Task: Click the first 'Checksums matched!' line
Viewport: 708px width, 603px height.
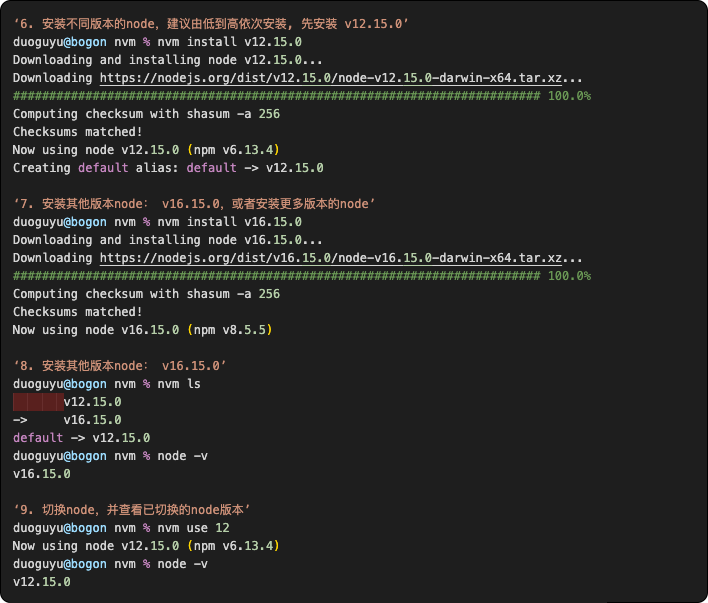Action: [78, 132]
